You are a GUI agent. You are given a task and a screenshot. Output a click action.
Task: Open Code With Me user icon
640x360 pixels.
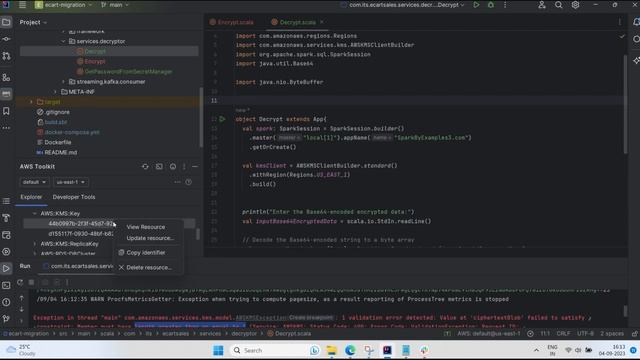[x=542, y=5]
